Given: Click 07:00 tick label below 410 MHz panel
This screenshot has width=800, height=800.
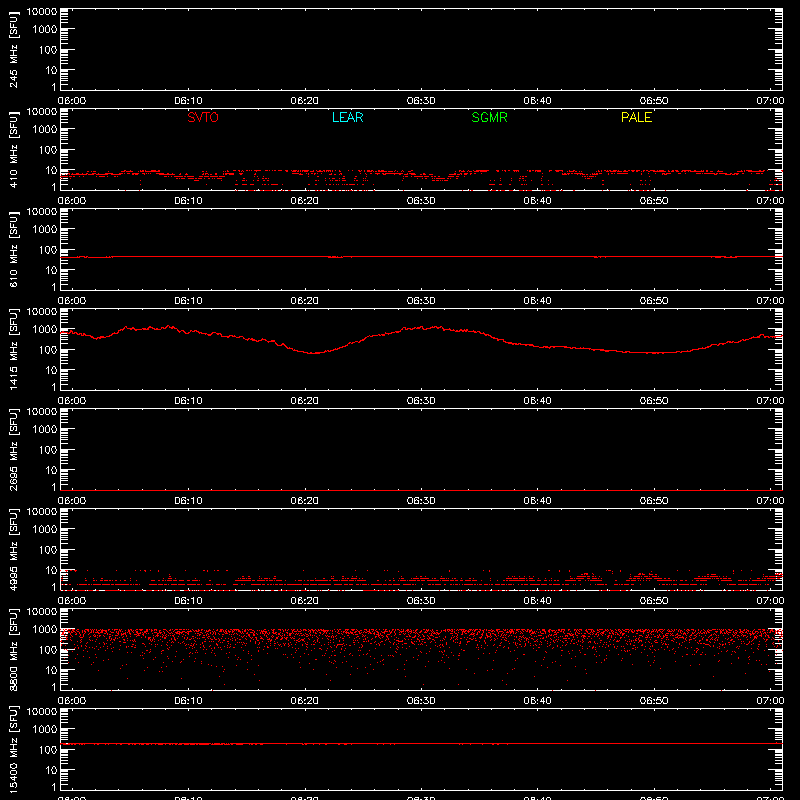Looking at the screenshot, I should (x=770, y=201).
